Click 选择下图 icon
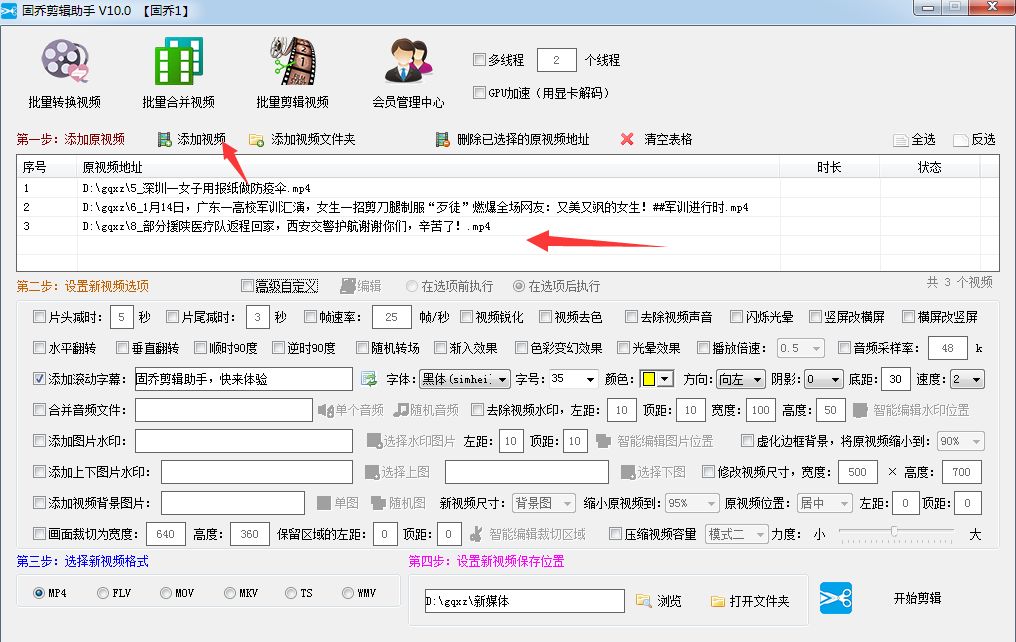The height and width of the screenshot is (642, 1016). point(628,472)
